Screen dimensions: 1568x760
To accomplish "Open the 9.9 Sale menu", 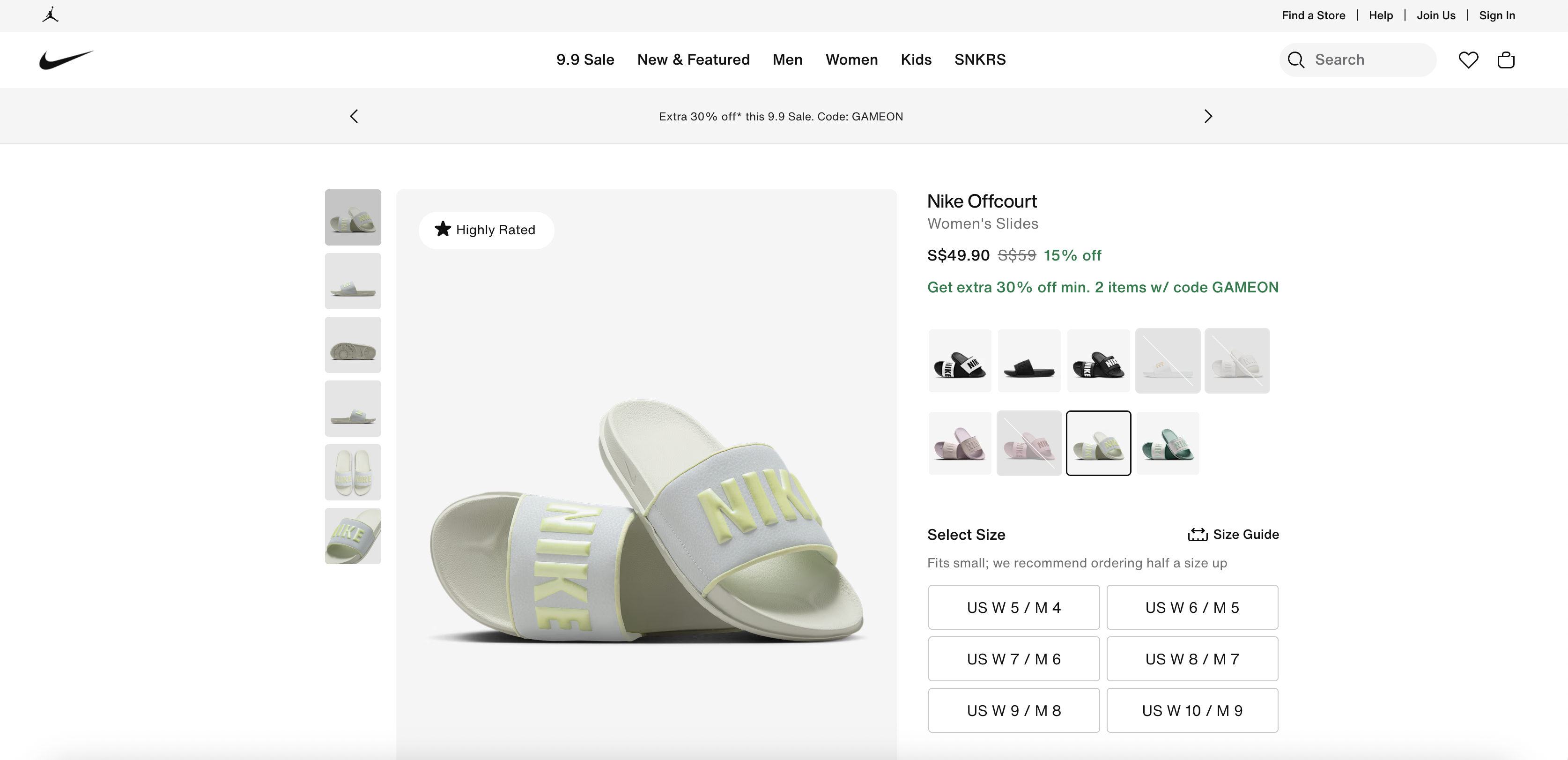I will 585,60.
